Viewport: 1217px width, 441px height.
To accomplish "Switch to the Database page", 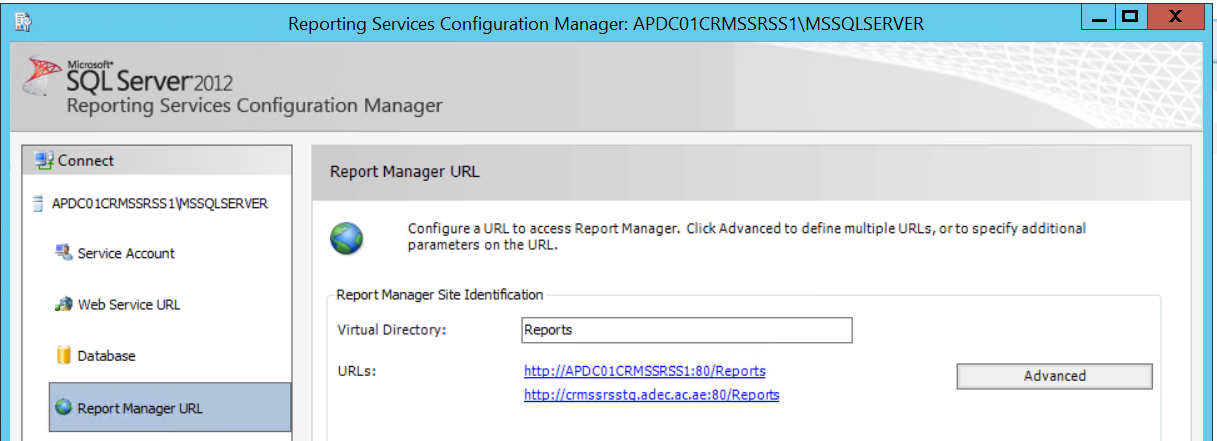I will tap(106, 356).
